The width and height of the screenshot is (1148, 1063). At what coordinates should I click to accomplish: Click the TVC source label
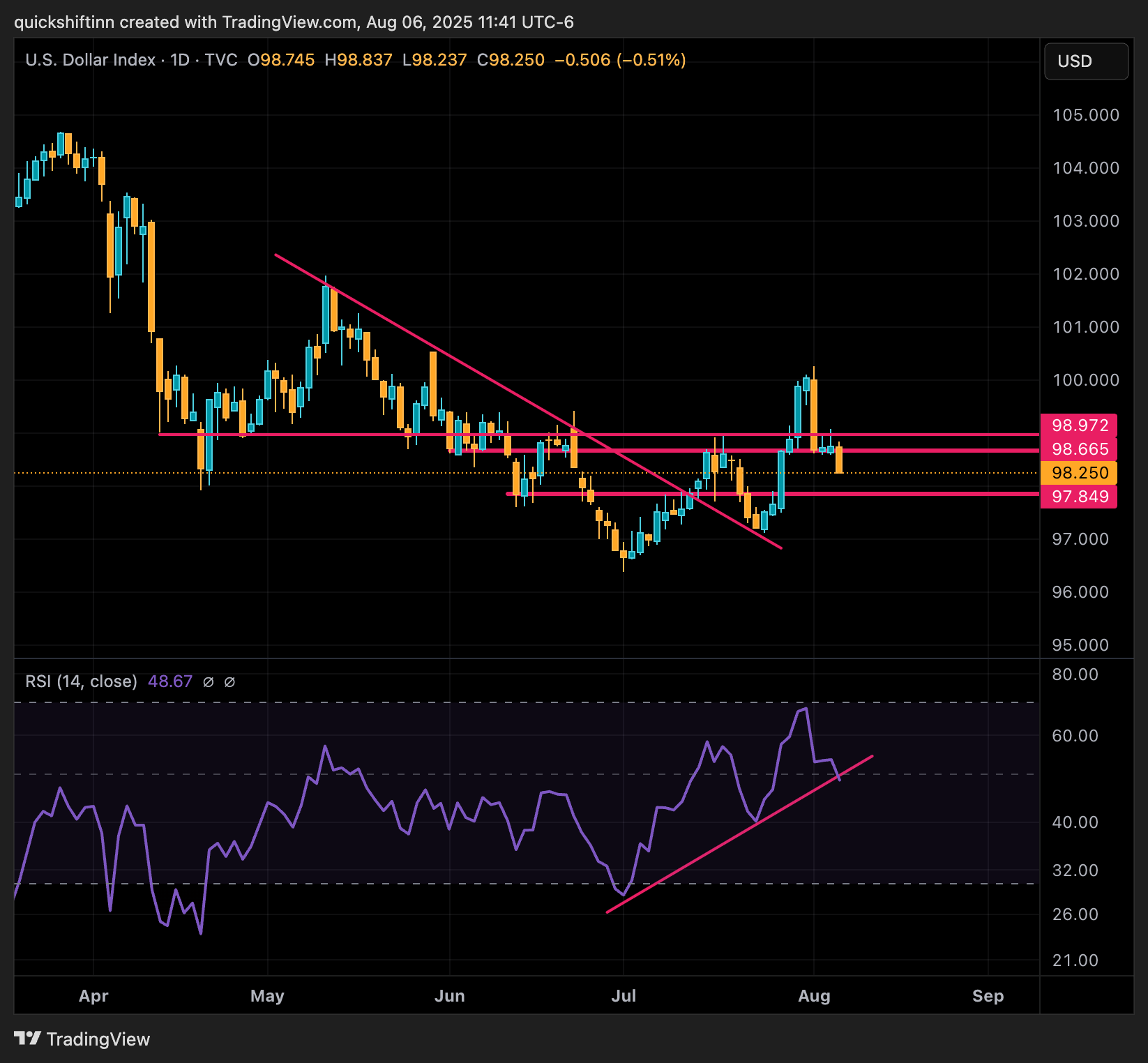click(x=221, y=60)
